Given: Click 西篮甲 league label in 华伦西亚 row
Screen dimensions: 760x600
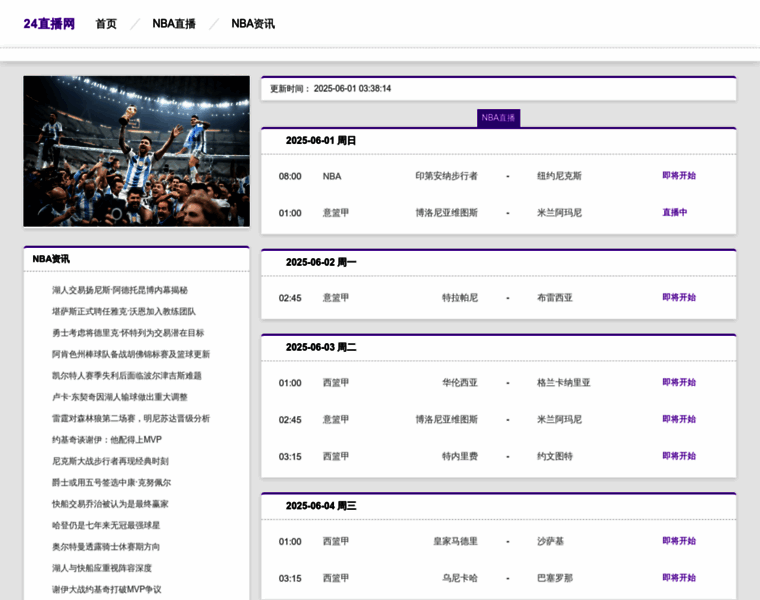Looking at the screenshot, I should [x=336, y=383].
